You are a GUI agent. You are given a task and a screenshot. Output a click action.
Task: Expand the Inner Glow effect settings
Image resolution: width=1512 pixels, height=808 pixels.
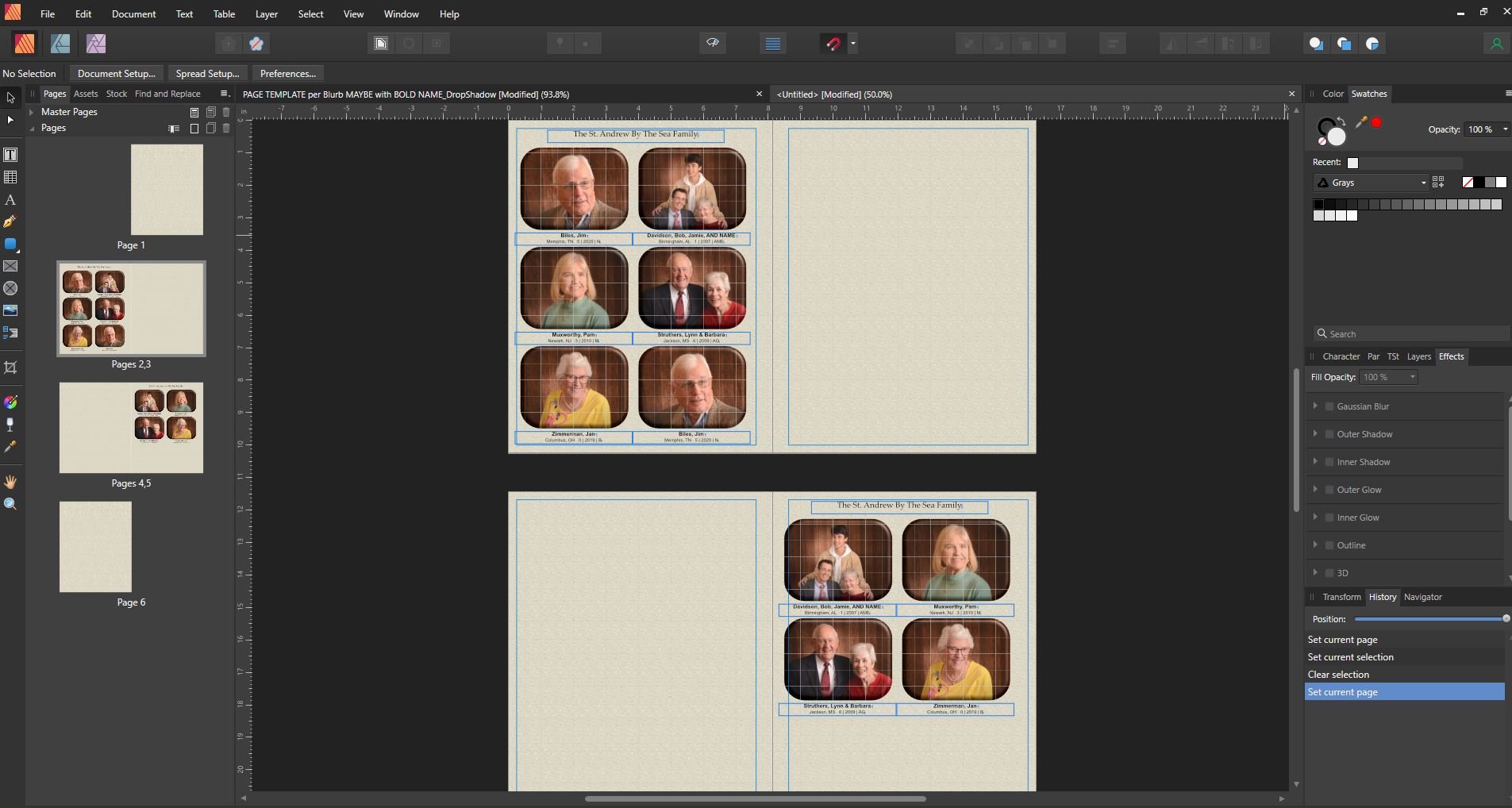[x=1315, y=518]
